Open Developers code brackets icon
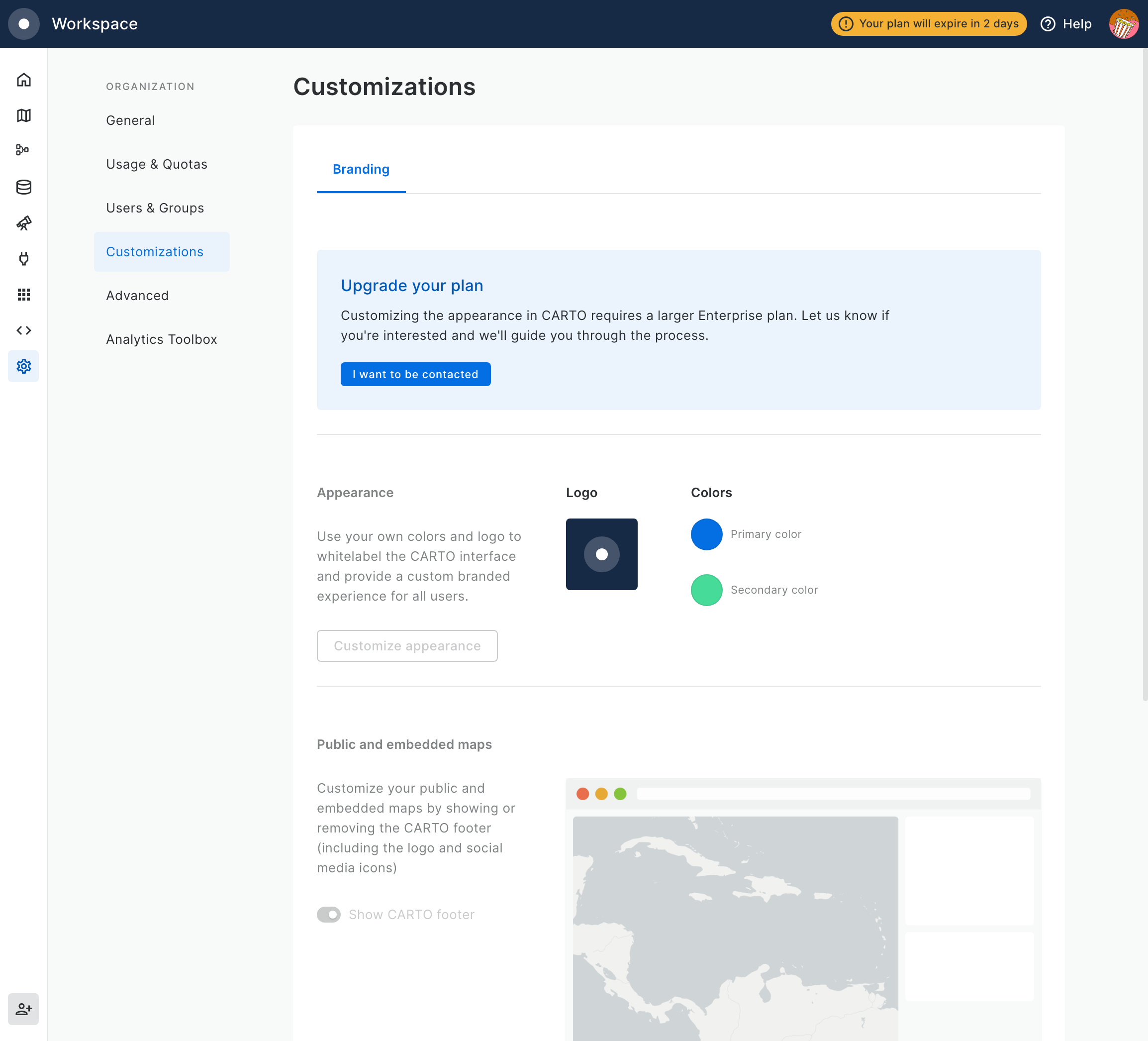The image size is (1148, 1041). coord(23,330)
